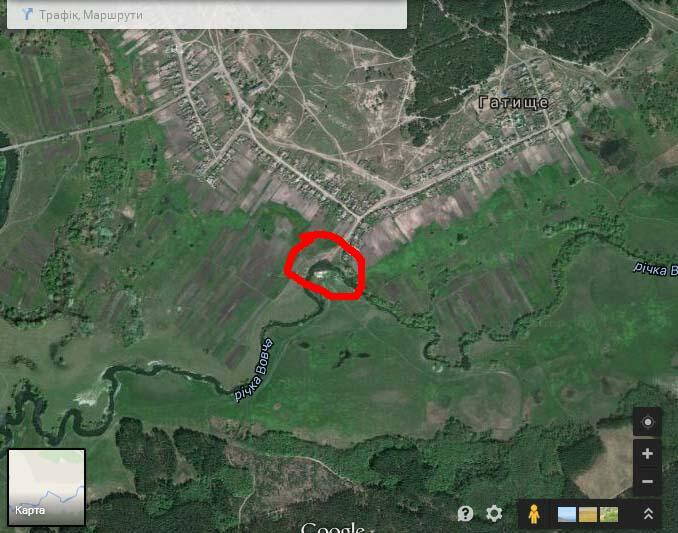Viewport: 678px width, 533px height.
Task: Click the річка label at right edge
Action: point(655,269)
